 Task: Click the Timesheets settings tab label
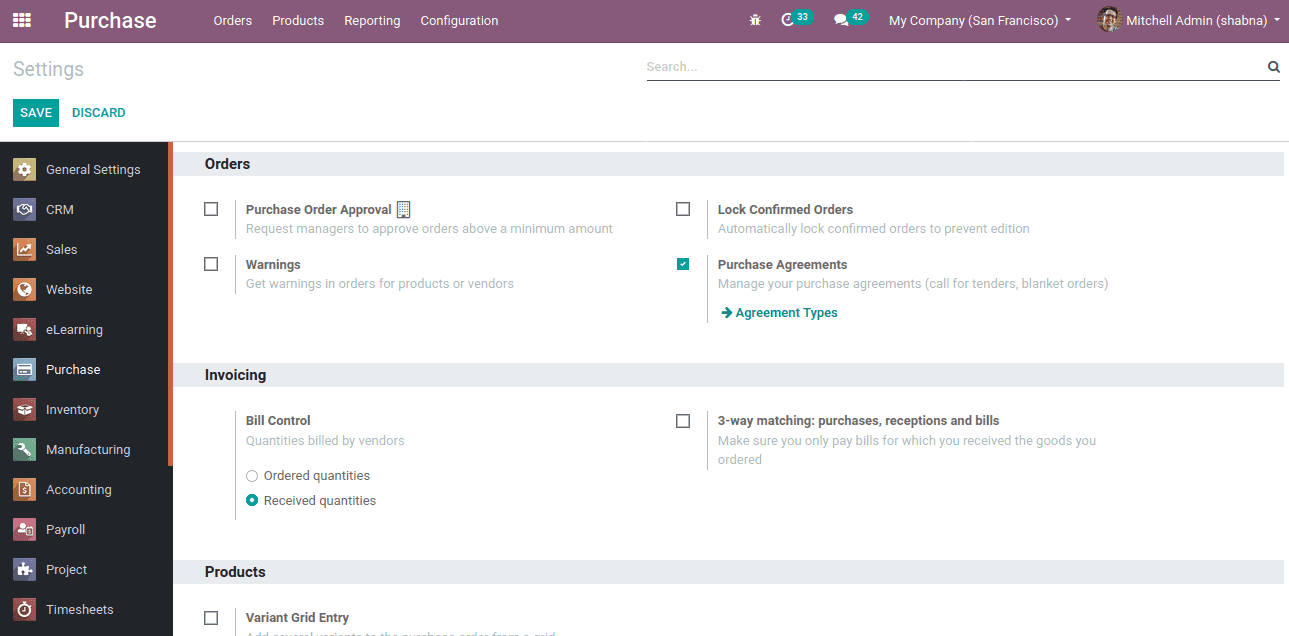[x=80, y=610]
